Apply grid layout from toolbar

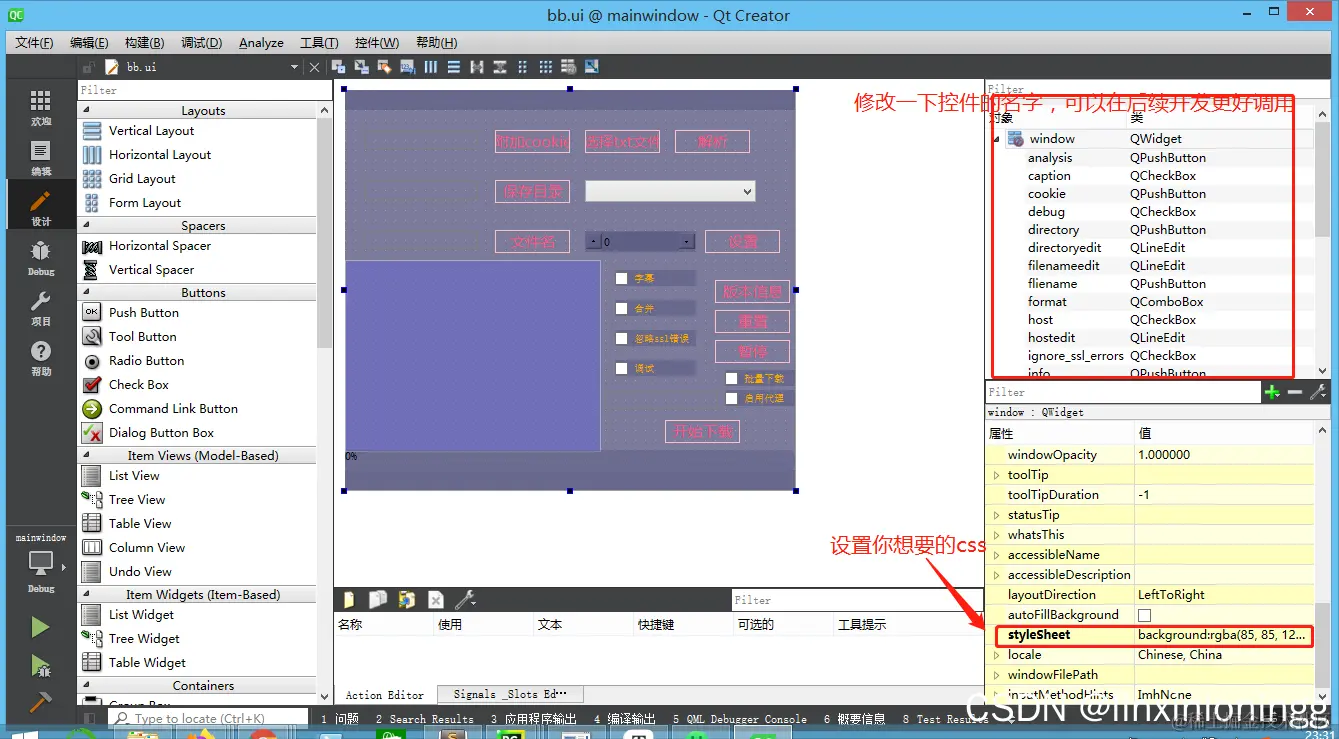pos(546,67)
